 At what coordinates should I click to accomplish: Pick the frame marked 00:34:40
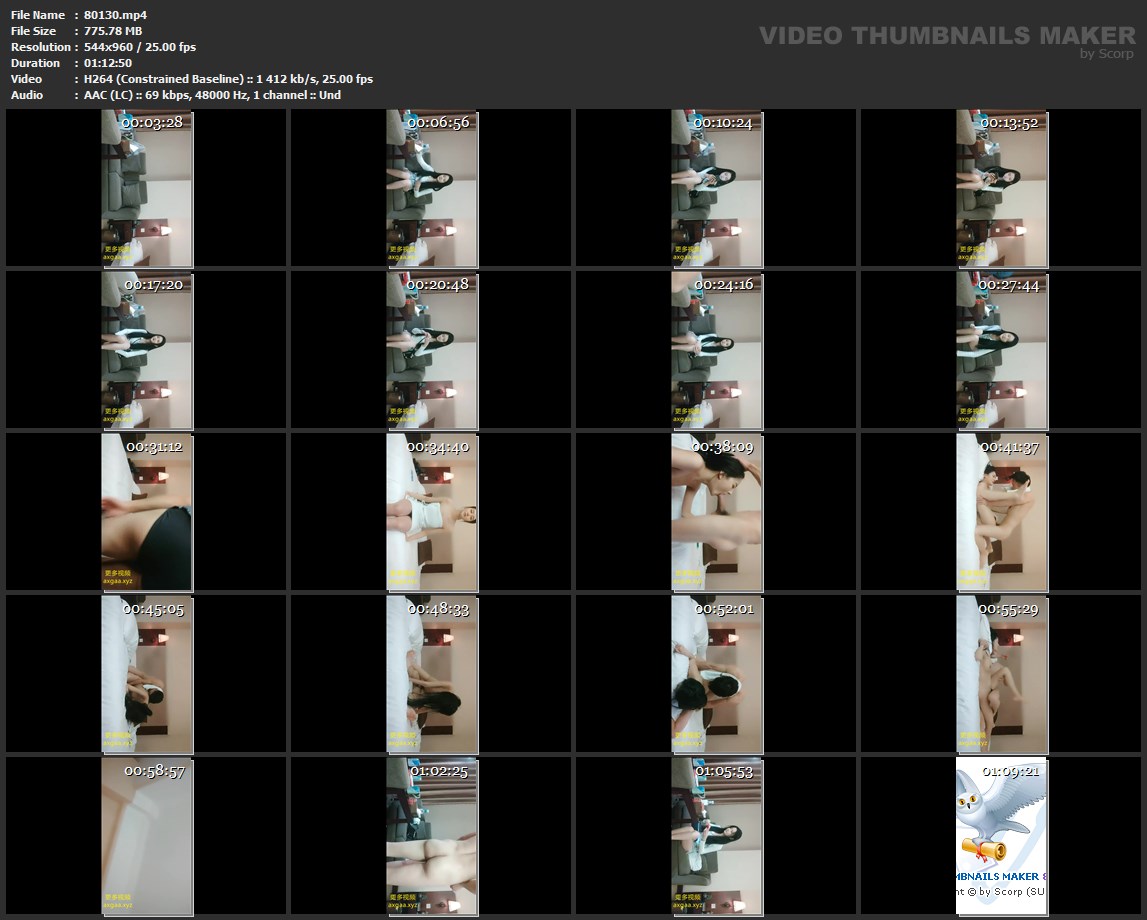[432, 512]
